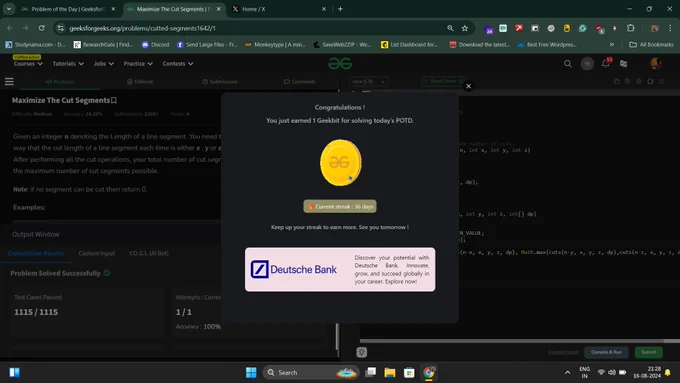Image resolution: width=680 pixels, height=383 pixels.
Task: Open a new browser tab
Action: click(340, 9)
